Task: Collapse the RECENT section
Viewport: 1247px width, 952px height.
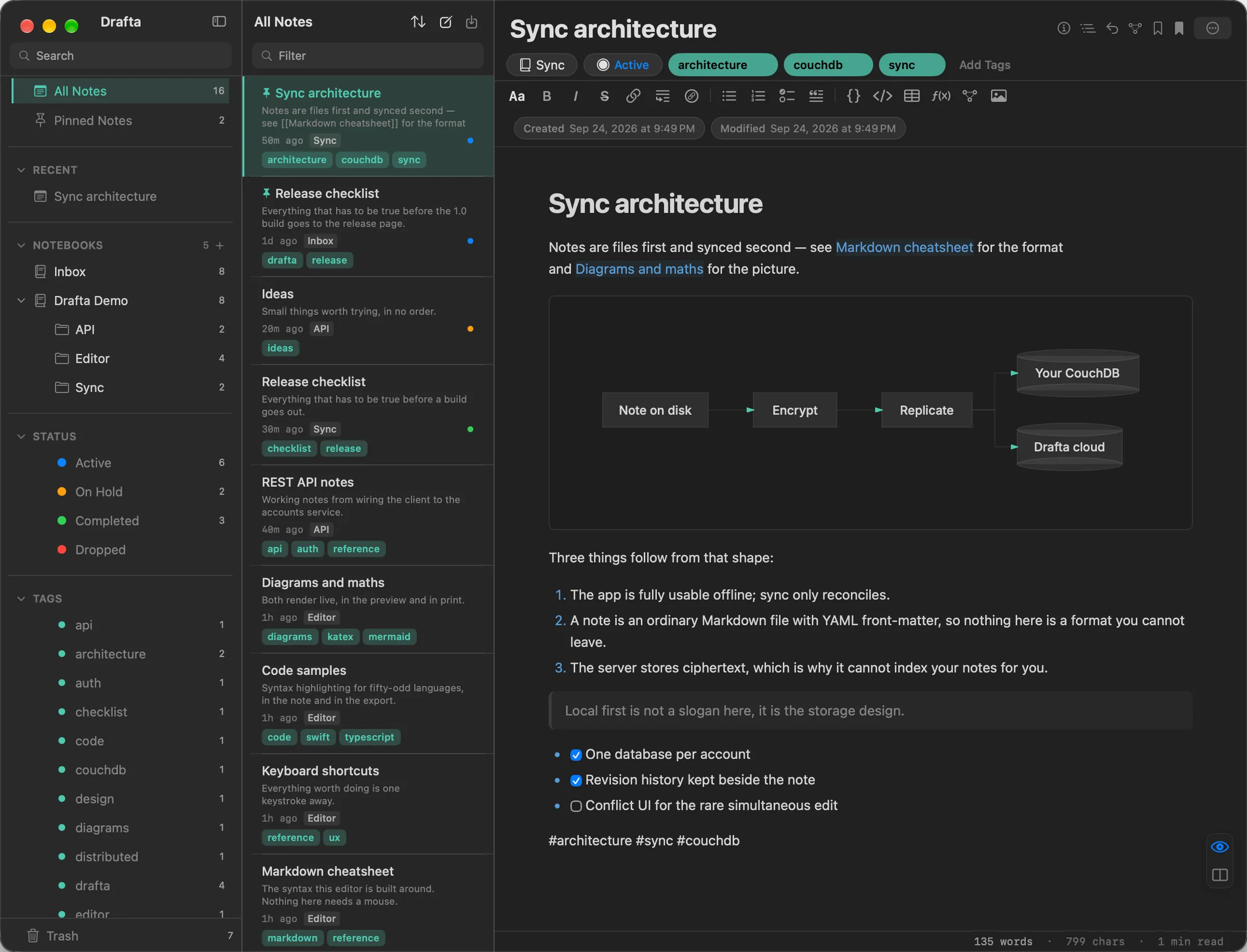Action: coord(21,170)
